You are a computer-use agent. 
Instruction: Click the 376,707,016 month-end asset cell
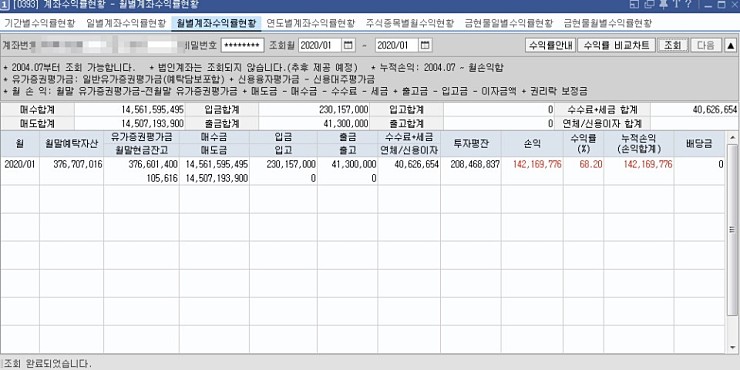click(x=71, y=165)
